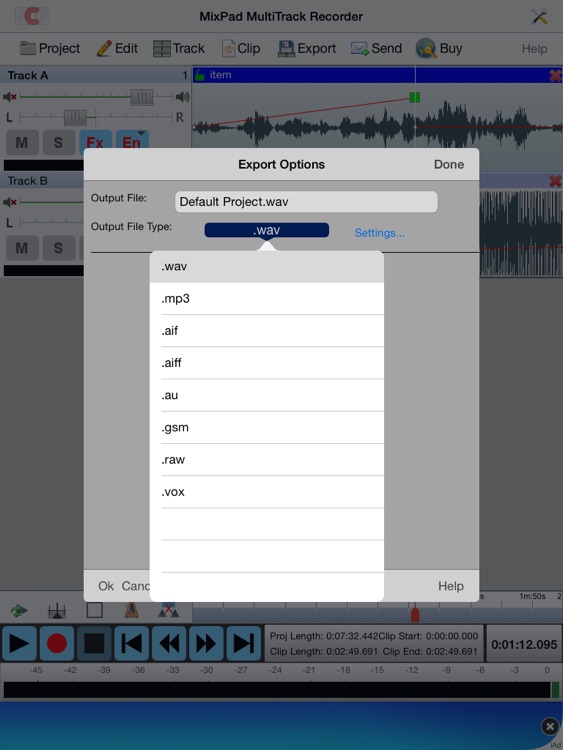This screenshot has width=563, height=750.
Task: Mute Track A with the M button
Action: [22, 143]
